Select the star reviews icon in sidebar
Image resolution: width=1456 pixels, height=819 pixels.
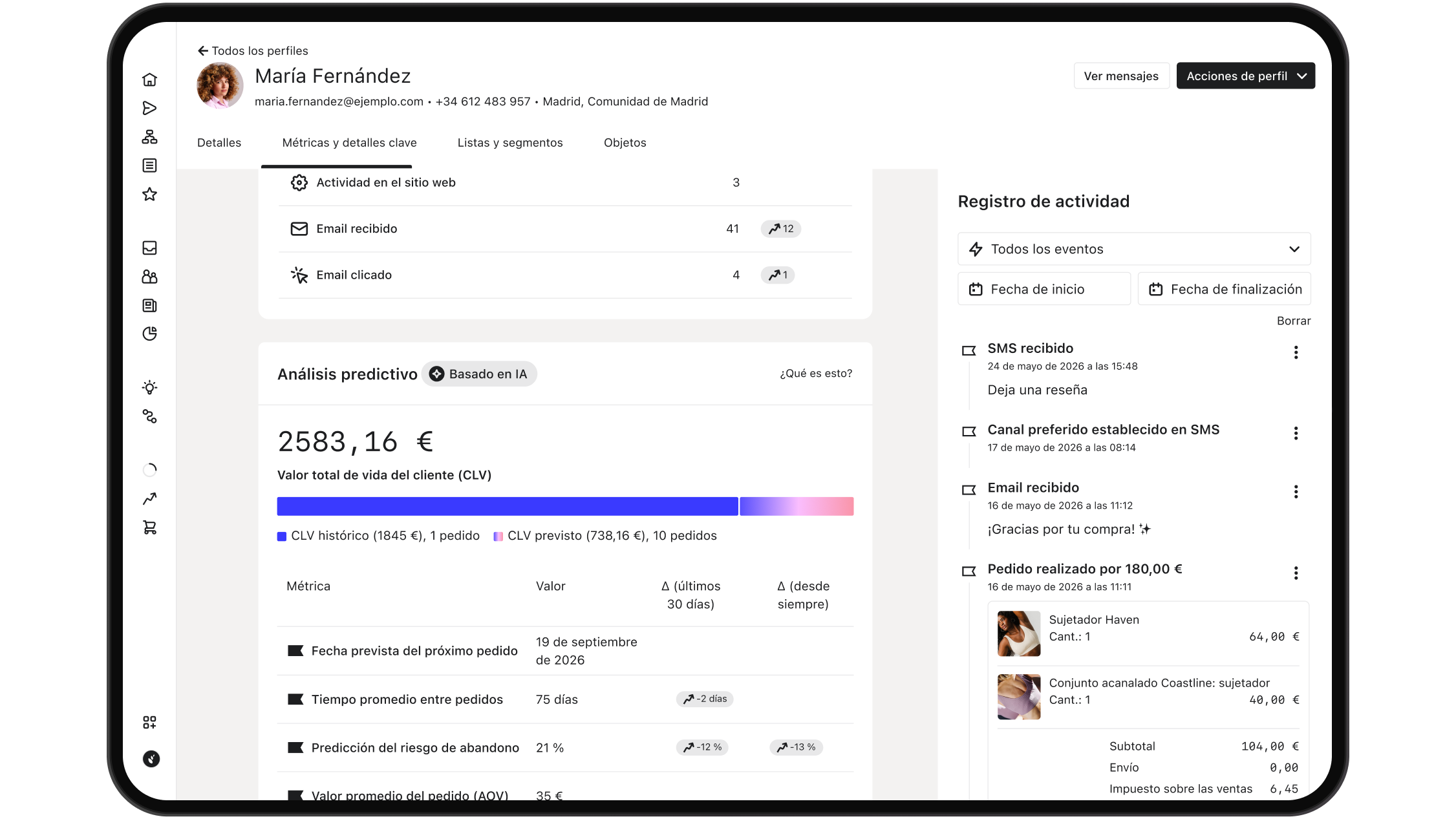pos(149,194)
